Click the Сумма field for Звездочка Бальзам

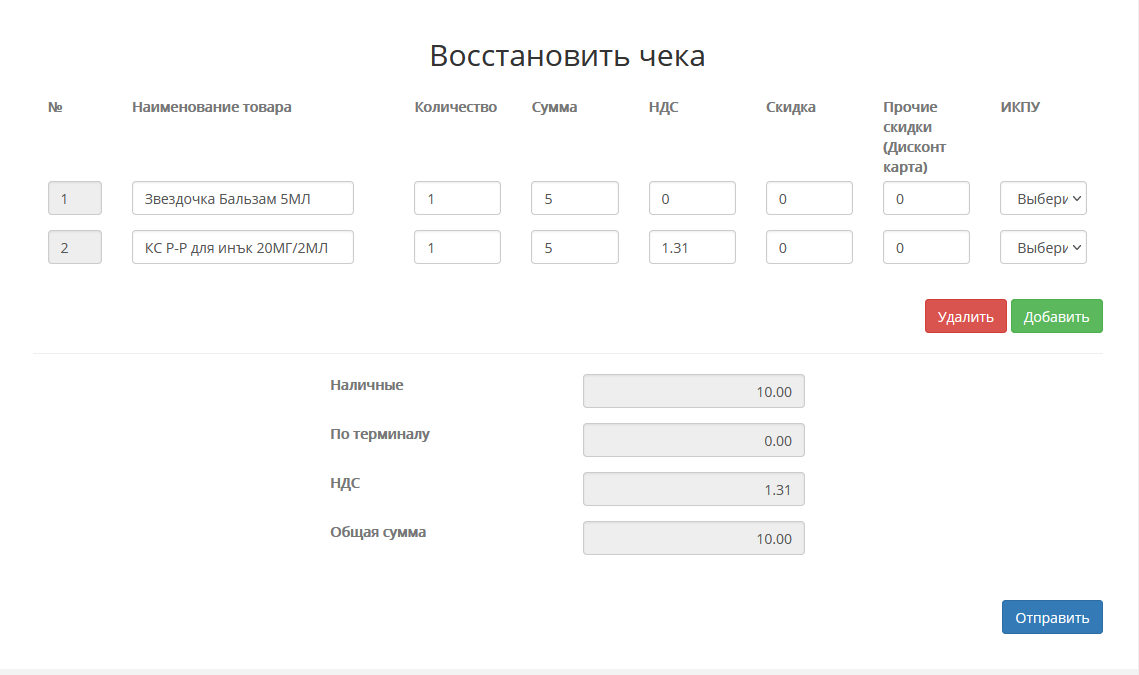click(574, 198)
